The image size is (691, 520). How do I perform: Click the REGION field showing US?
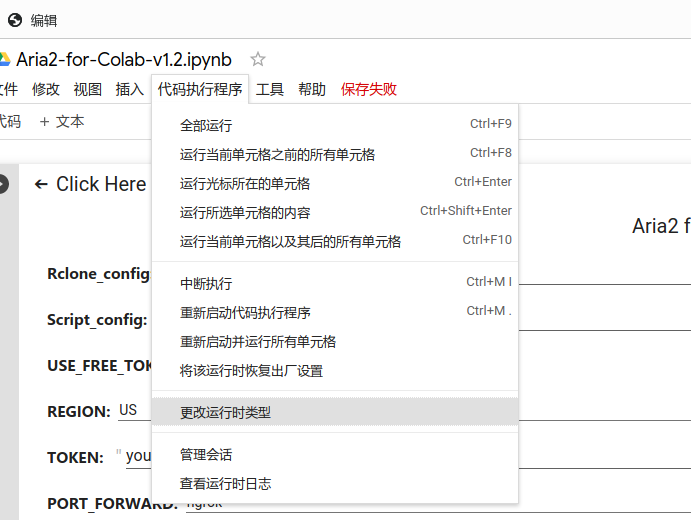pyautogui.click(x=134, y=411)
